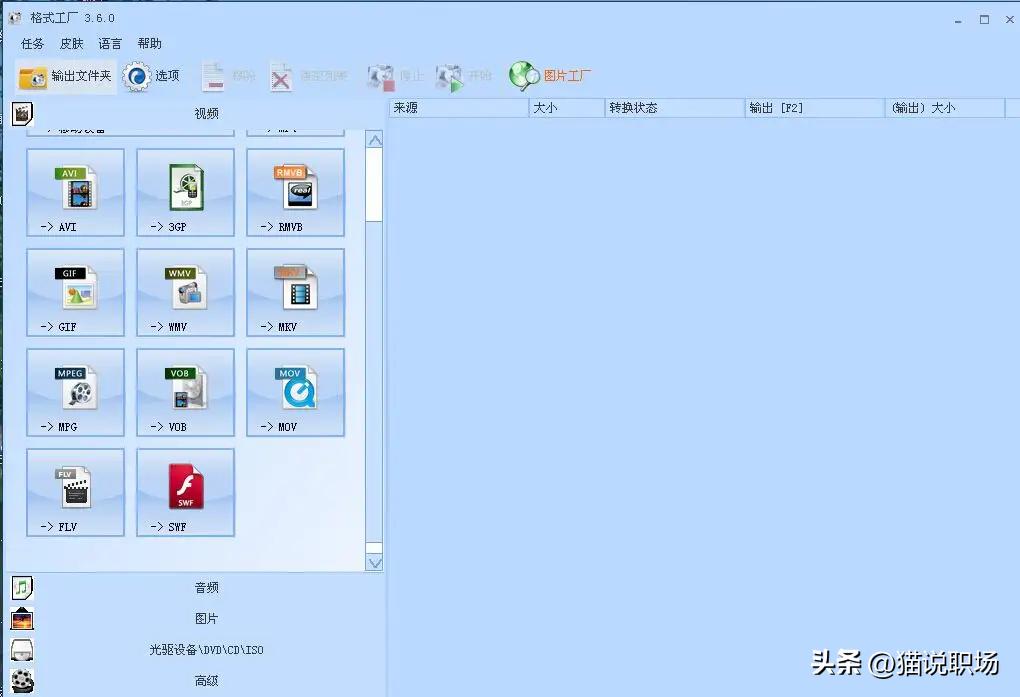Click the 选项 options button

coord(152,76)
